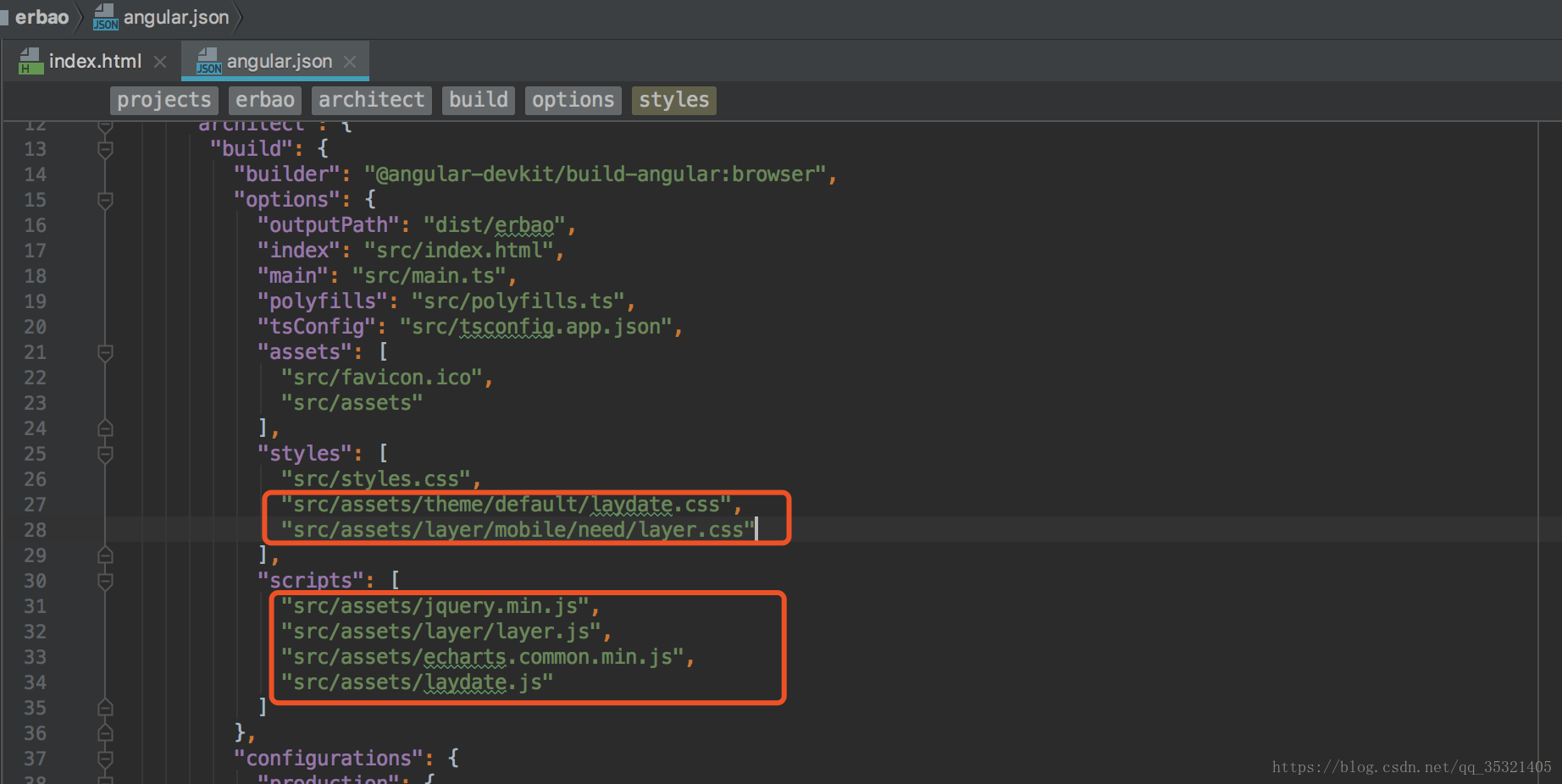This screenshot has height=784, width=1562.
Task: Click line number 28 in the gutter
Action: [35, 530]
